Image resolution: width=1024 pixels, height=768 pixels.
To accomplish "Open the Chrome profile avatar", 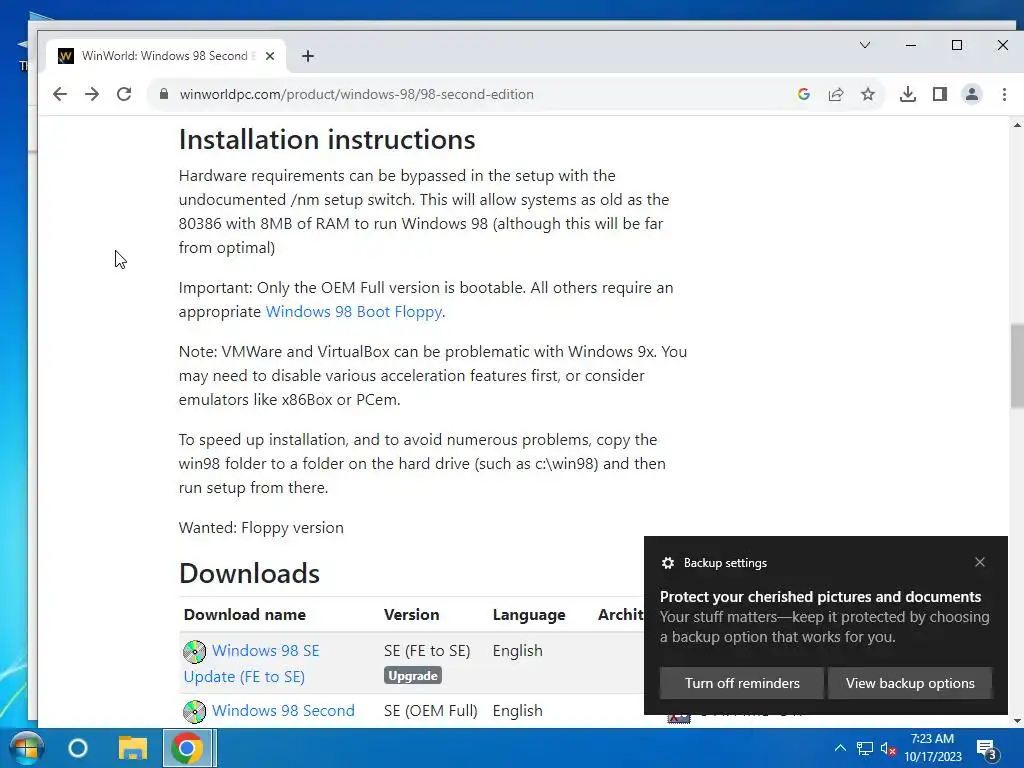I will [x=972, y=94].
